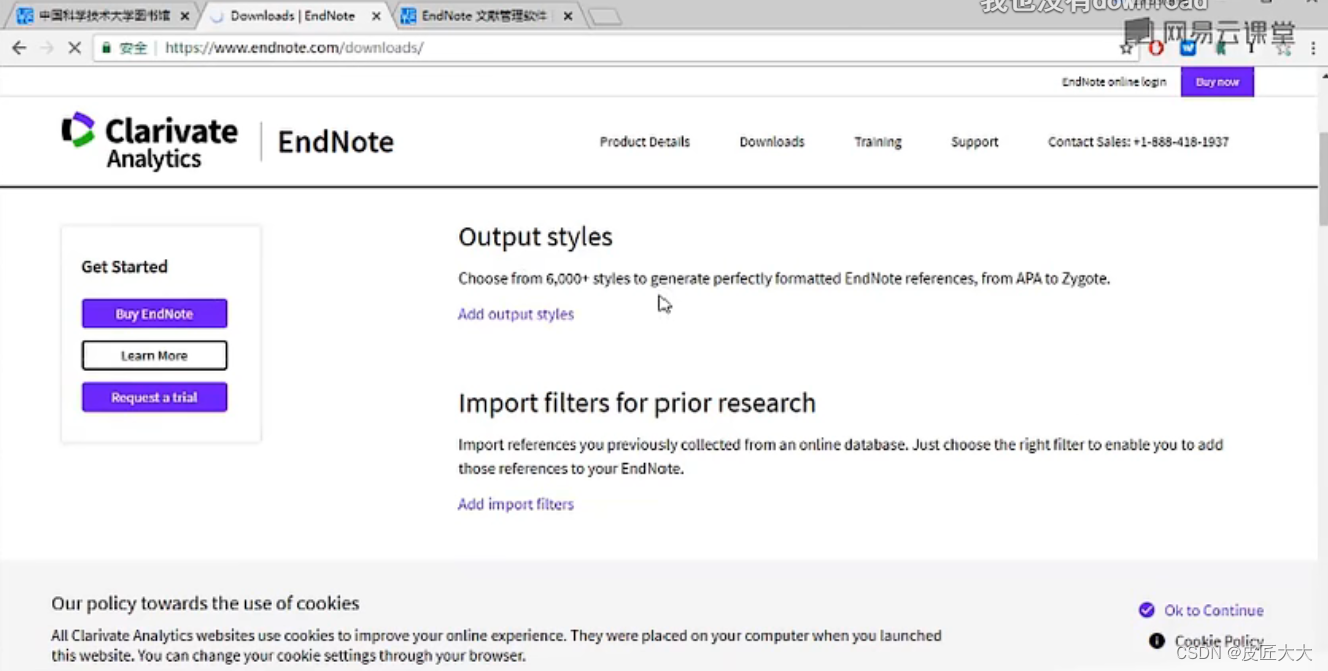1328x671 pixels.
Task: Open the Chrome three-dot menu
Action: point(1313,47)
